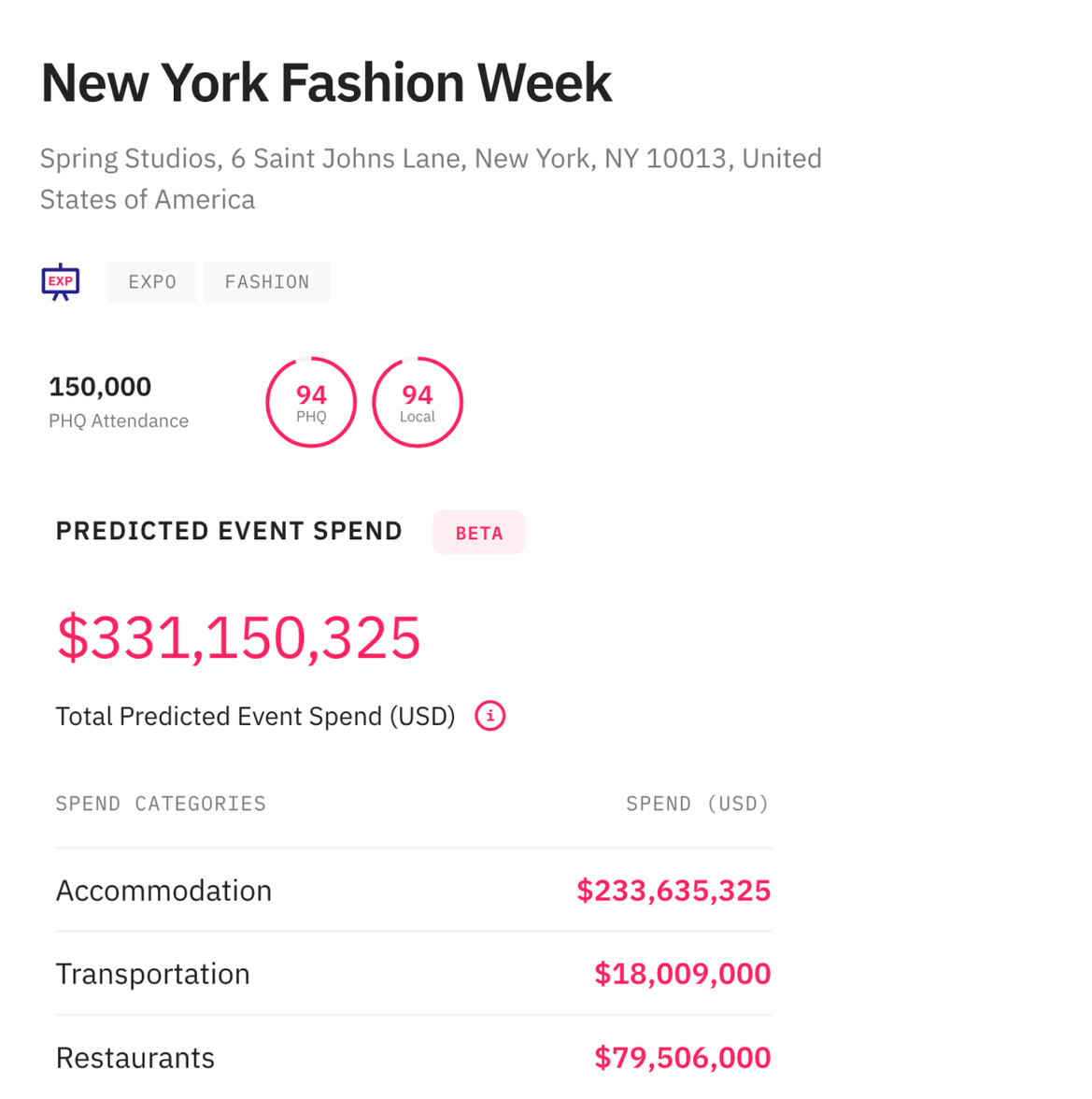
Task: Select the Accommodation spend category row
Action: click(x=163, y=890)
